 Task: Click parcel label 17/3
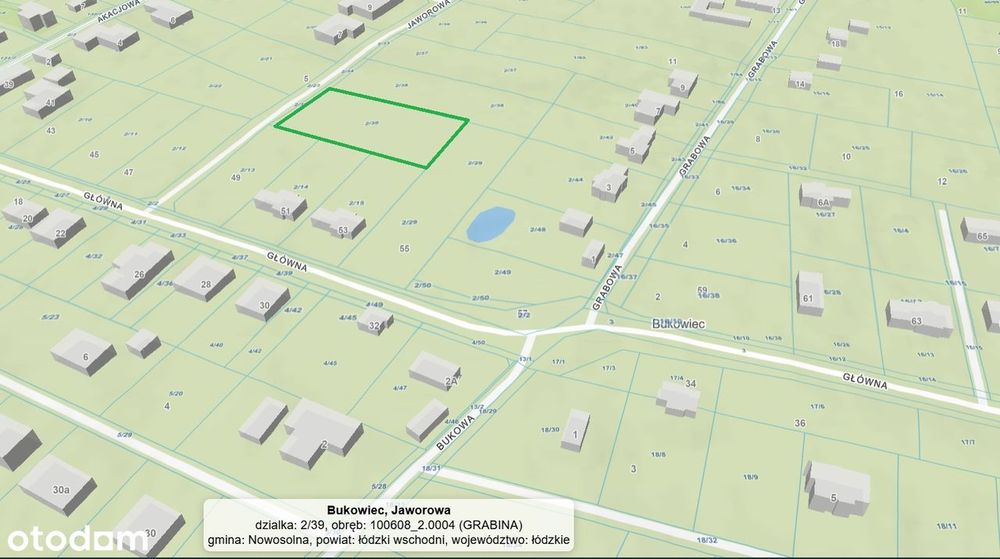(608, 368)
